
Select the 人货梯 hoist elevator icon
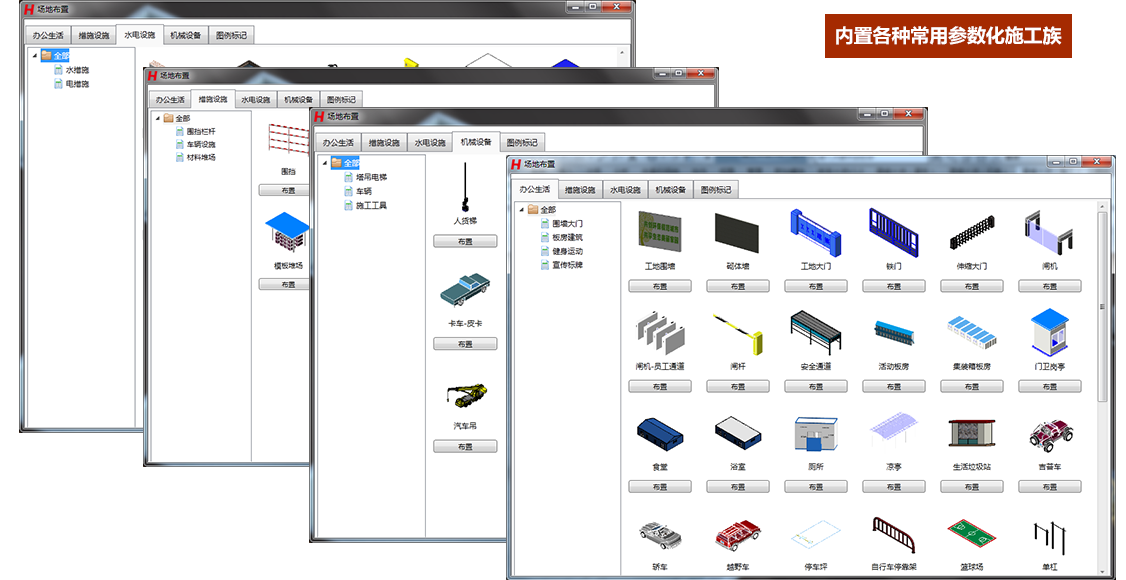(x=465, y=189)
